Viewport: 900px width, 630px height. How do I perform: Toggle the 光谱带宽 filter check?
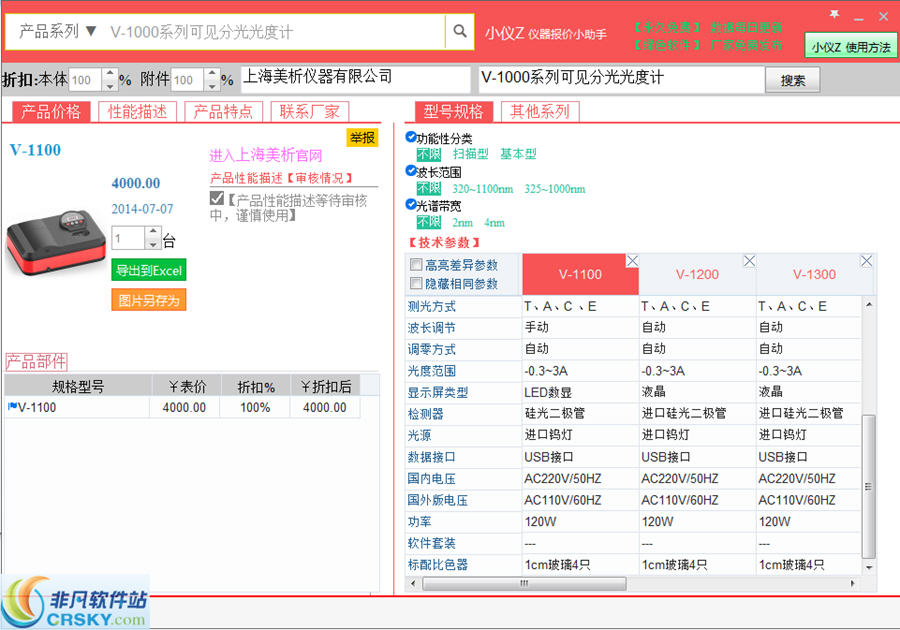tap(410, 204)
